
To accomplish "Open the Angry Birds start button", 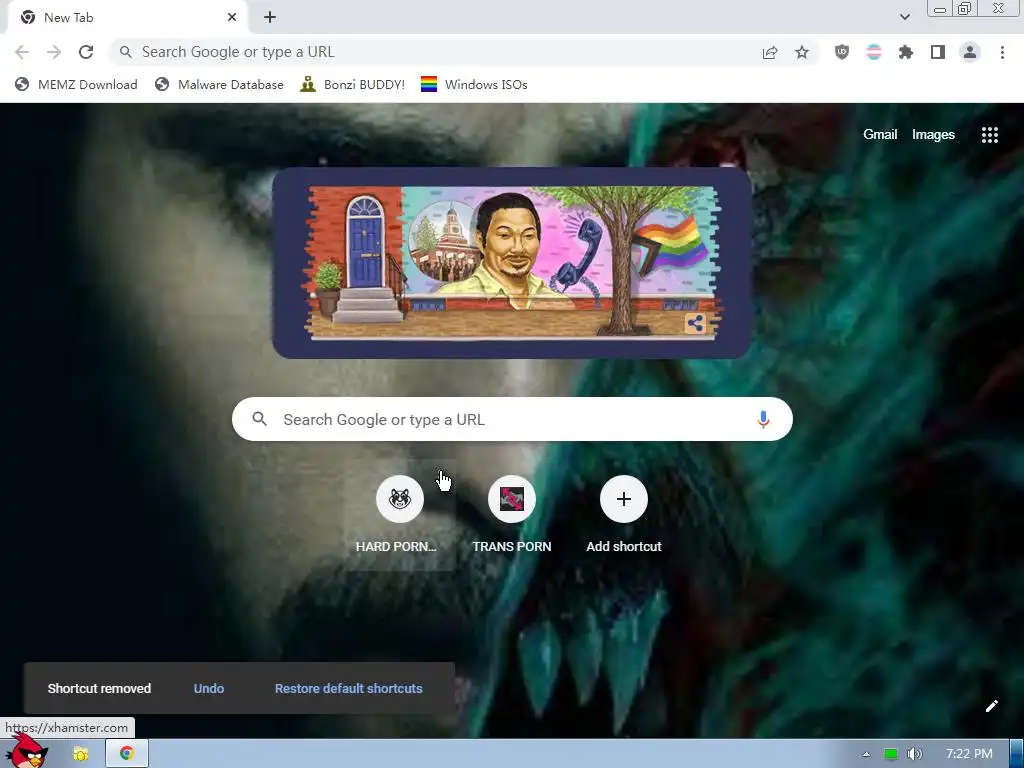I will [x=26, y=752].
